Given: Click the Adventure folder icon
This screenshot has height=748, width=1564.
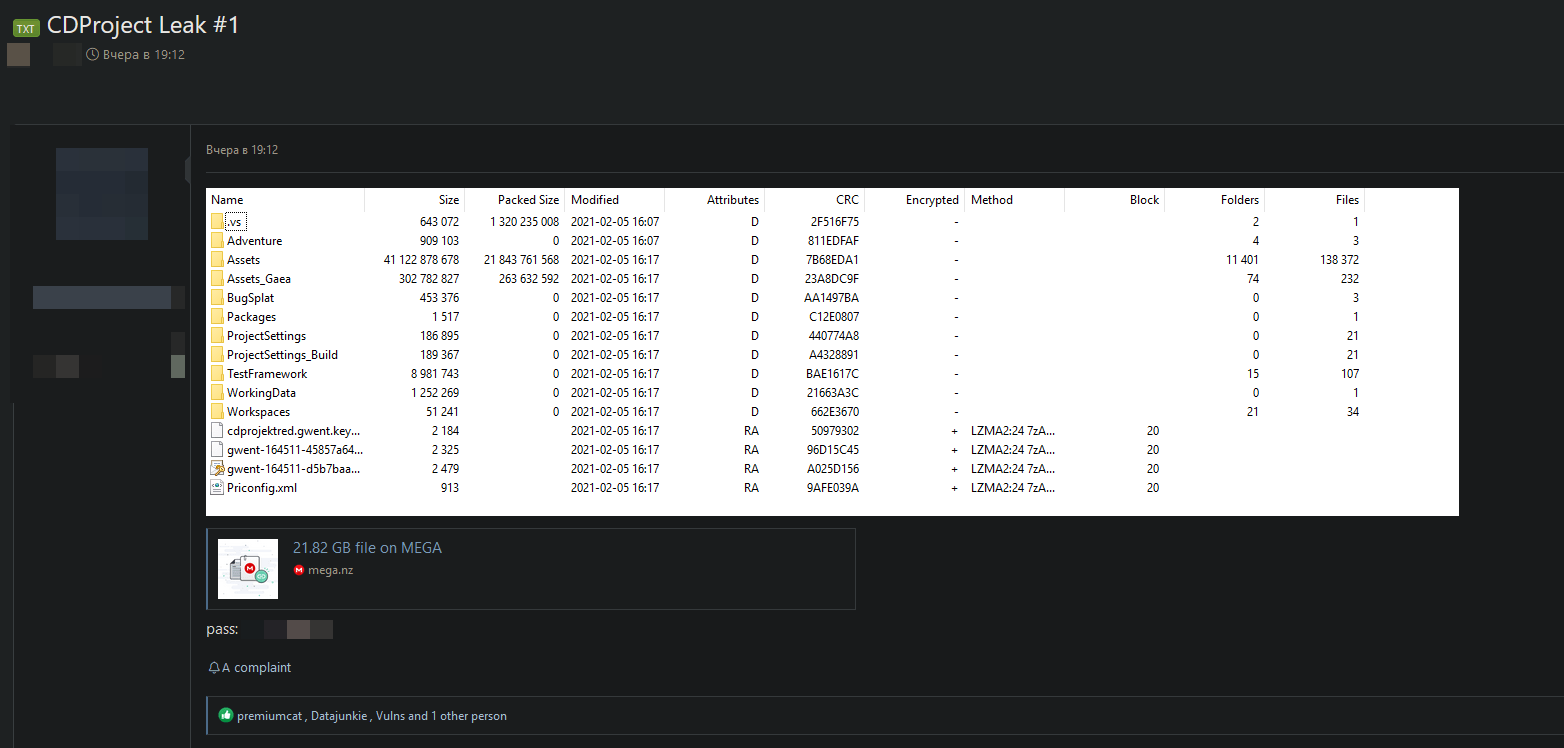Looking at the screenshot, I should tap(217, 241).
